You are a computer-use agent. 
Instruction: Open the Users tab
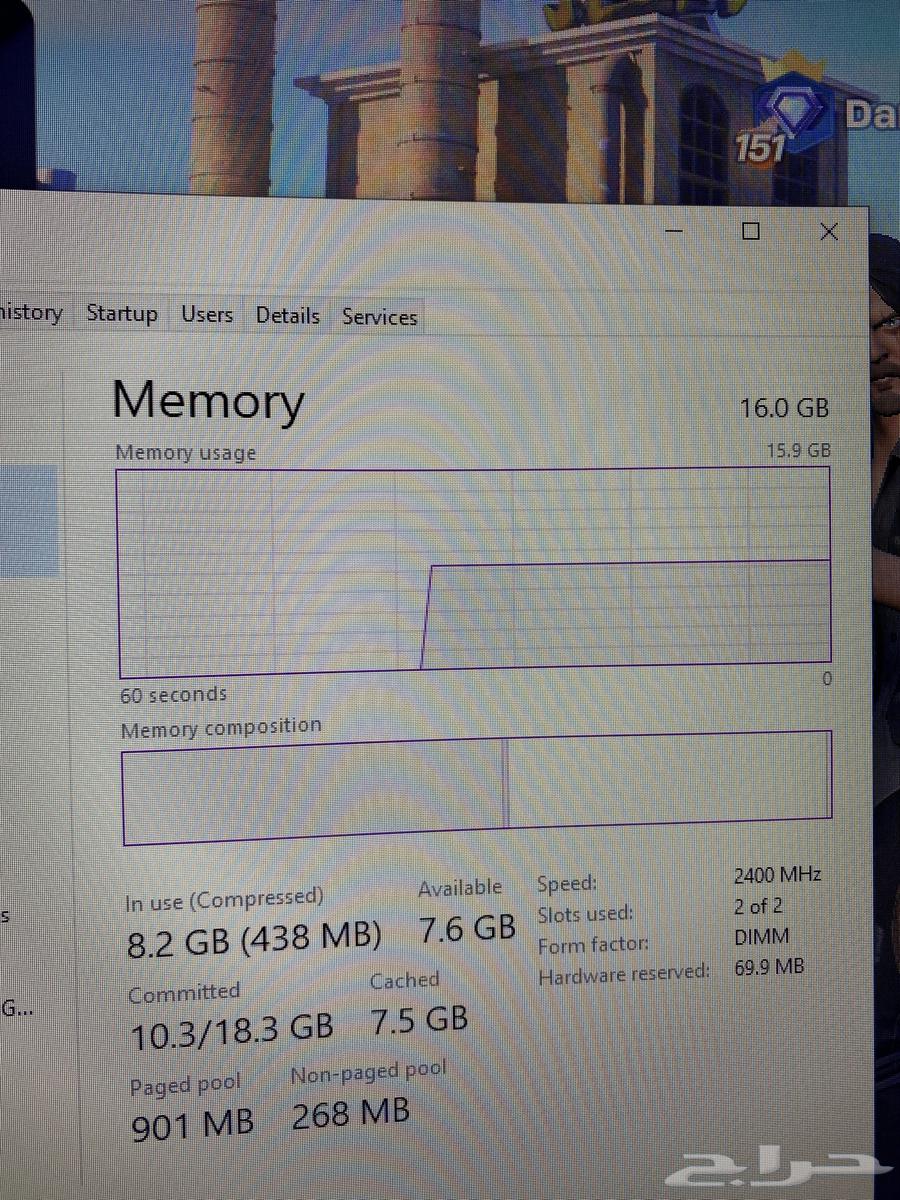(207, 315)
